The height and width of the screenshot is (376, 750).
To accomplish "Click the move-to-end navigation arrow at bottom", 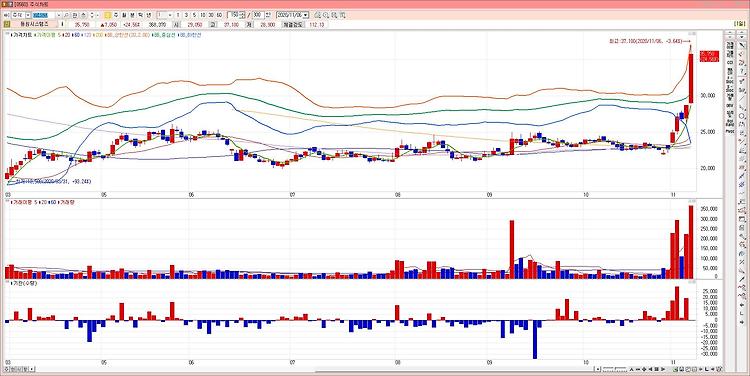I will 663,369.
